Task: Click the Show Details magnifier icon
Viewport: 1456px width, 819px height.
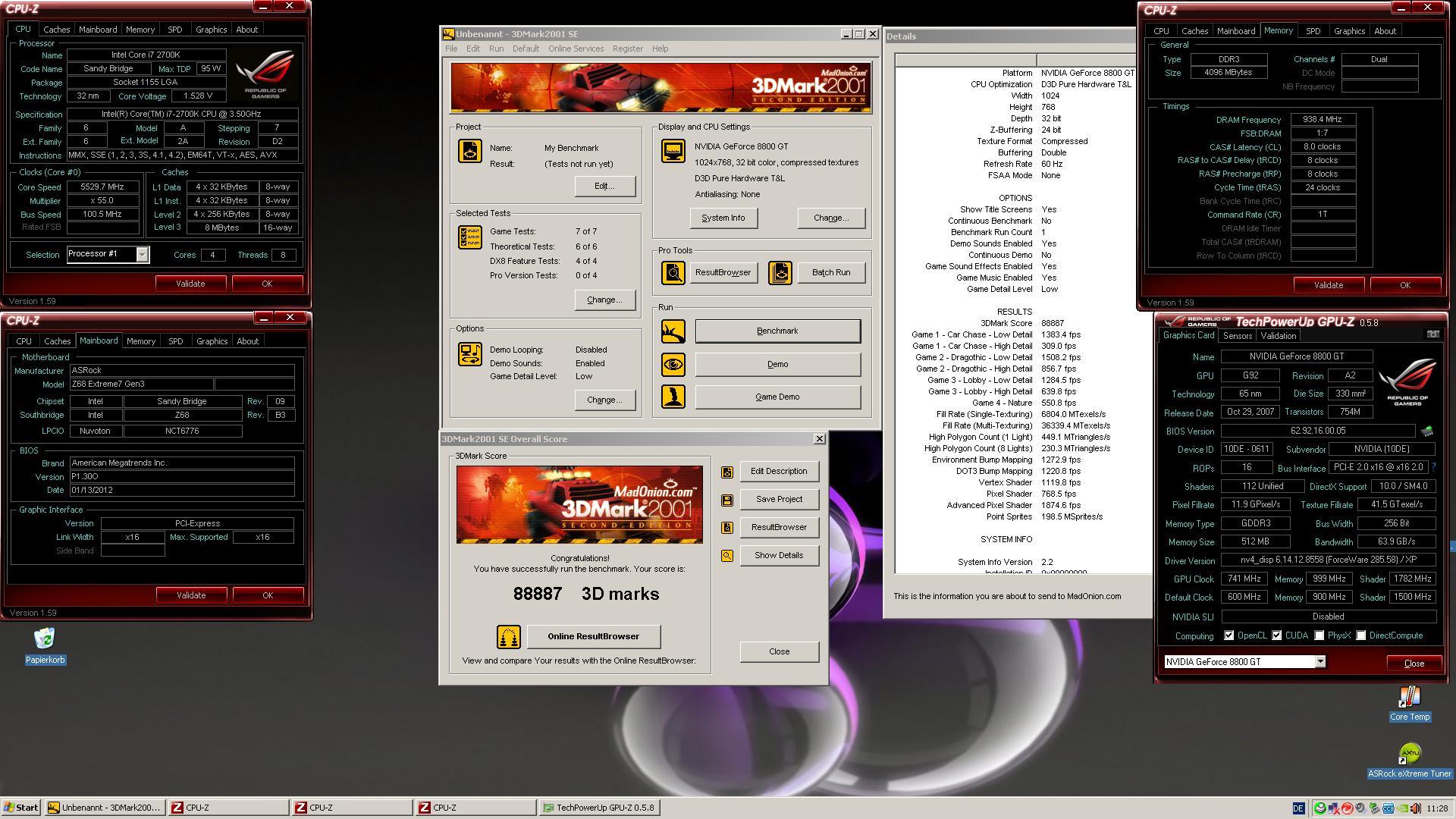Action: 726,556
